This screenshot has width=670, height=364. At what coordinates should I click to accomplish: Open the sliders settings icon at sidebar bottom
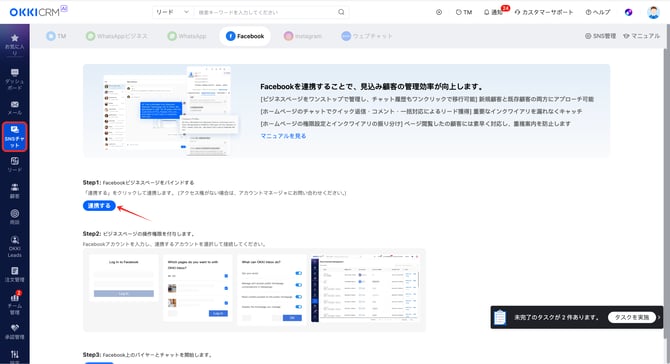coord(15,355)
